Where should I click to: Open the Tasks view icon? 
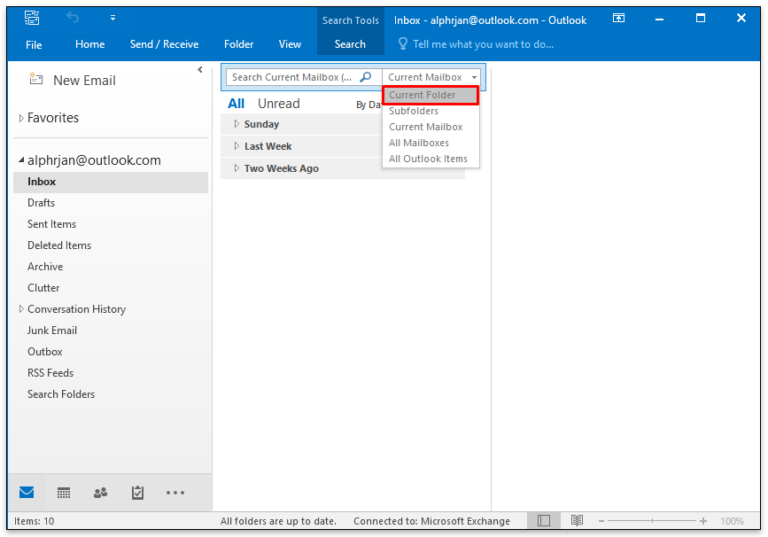(x=138, y=492)
